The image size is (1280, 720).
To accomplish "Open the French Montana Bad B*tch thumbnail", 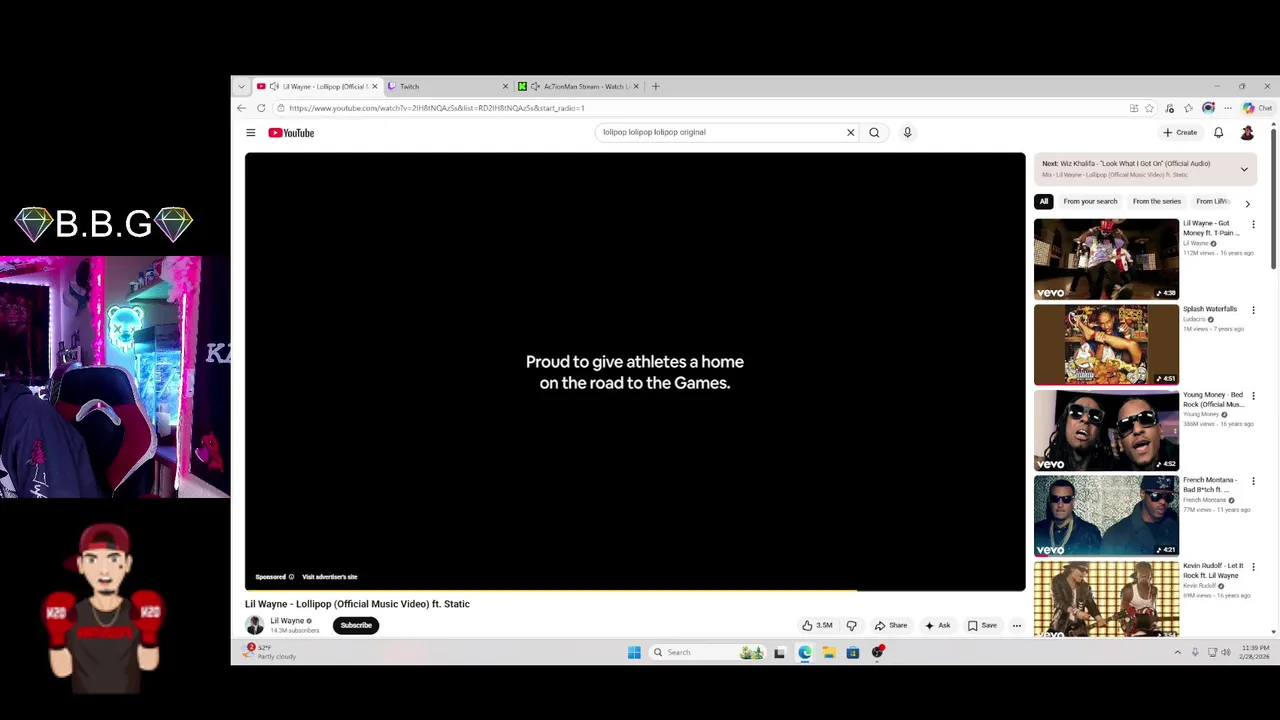I will click(1106, 515).
